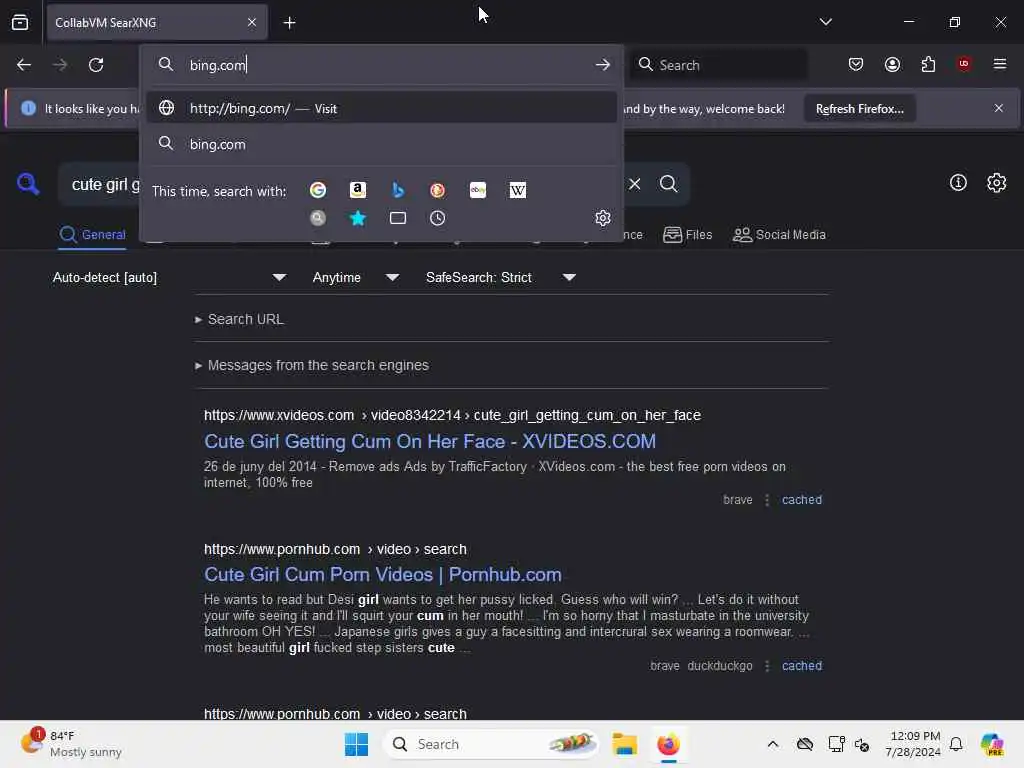Select the bing.com search suggestion
This screenshot has height=768, width=1024.
point(382,144)
